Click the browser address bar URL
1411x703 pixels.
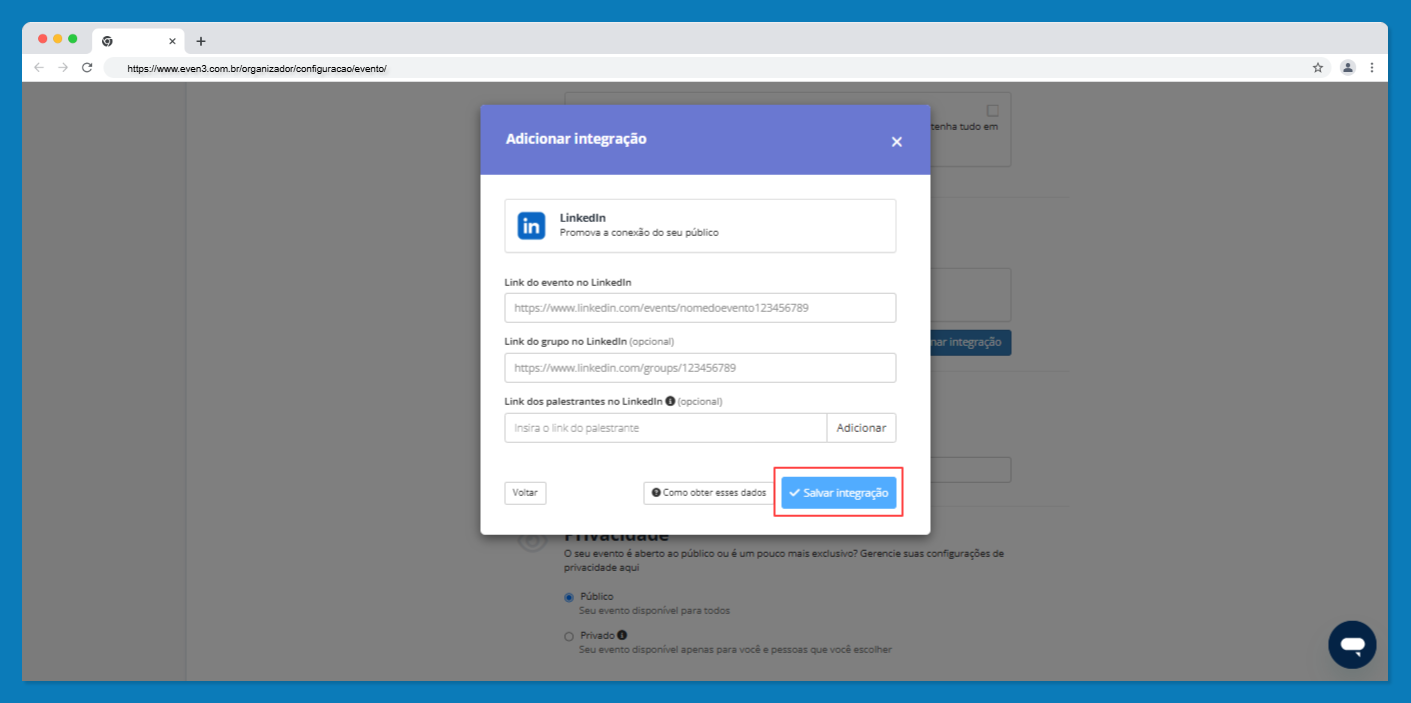pos(256,69)
